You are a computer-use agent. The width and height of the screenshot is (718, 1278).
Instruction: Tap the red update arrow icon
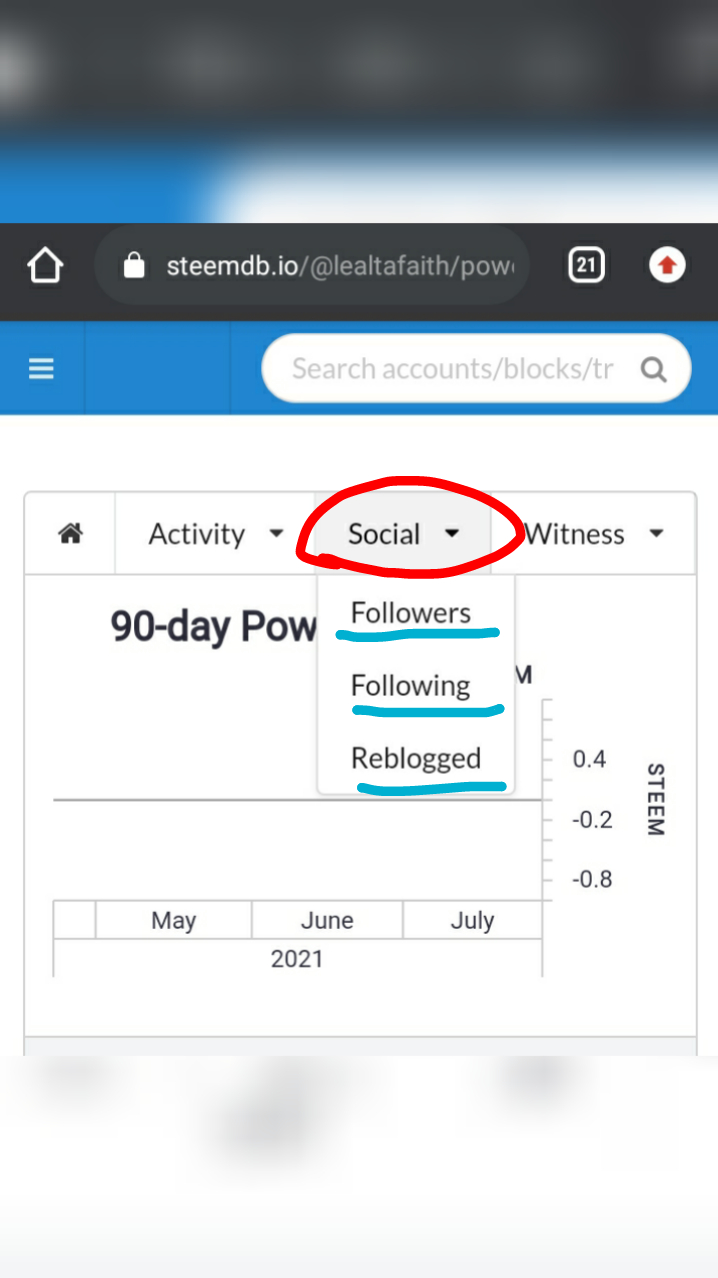(667, 266)
